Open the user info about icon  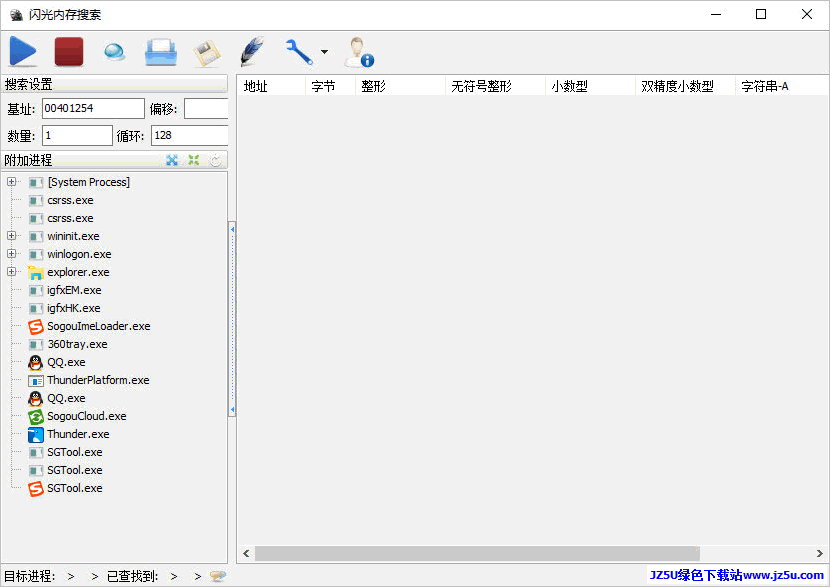359,52
